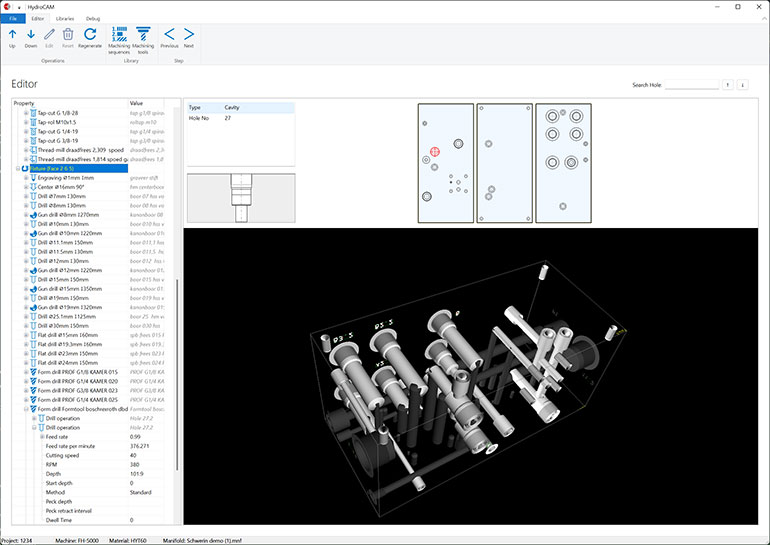
Task: Click Gun drill Ø19mm tool icon
Action: tap(33, 307)
